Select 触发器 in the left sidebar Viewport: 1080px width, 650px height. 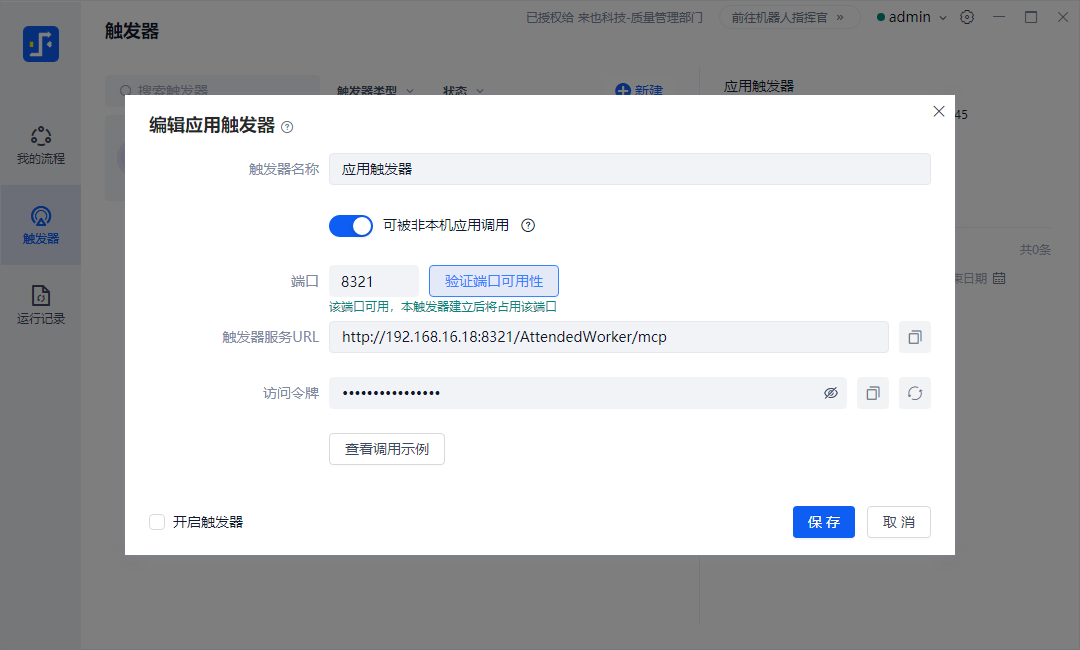point(40,225)
